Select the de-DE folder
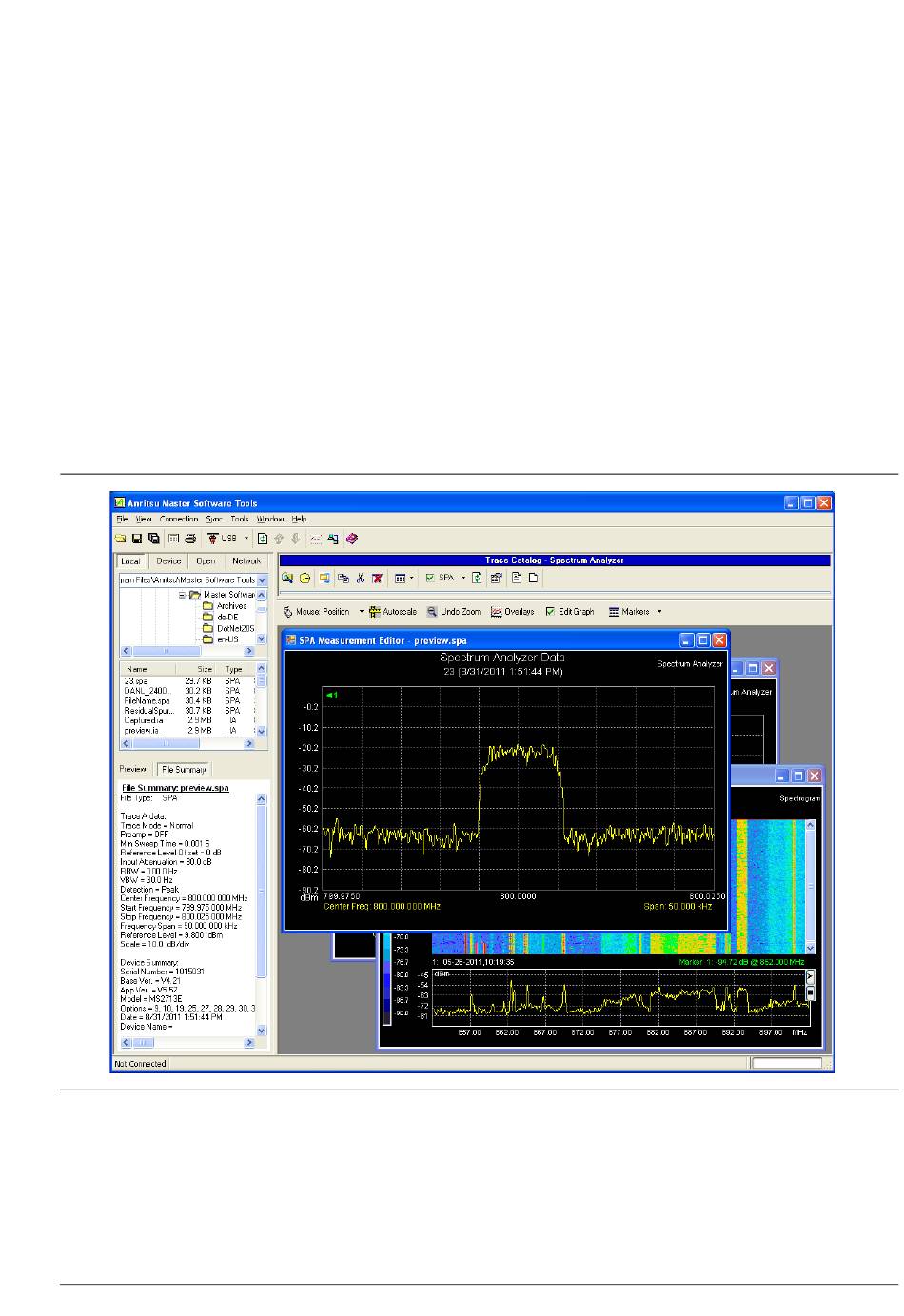Viewport: 904px width, 1316px height. point(226,618)
